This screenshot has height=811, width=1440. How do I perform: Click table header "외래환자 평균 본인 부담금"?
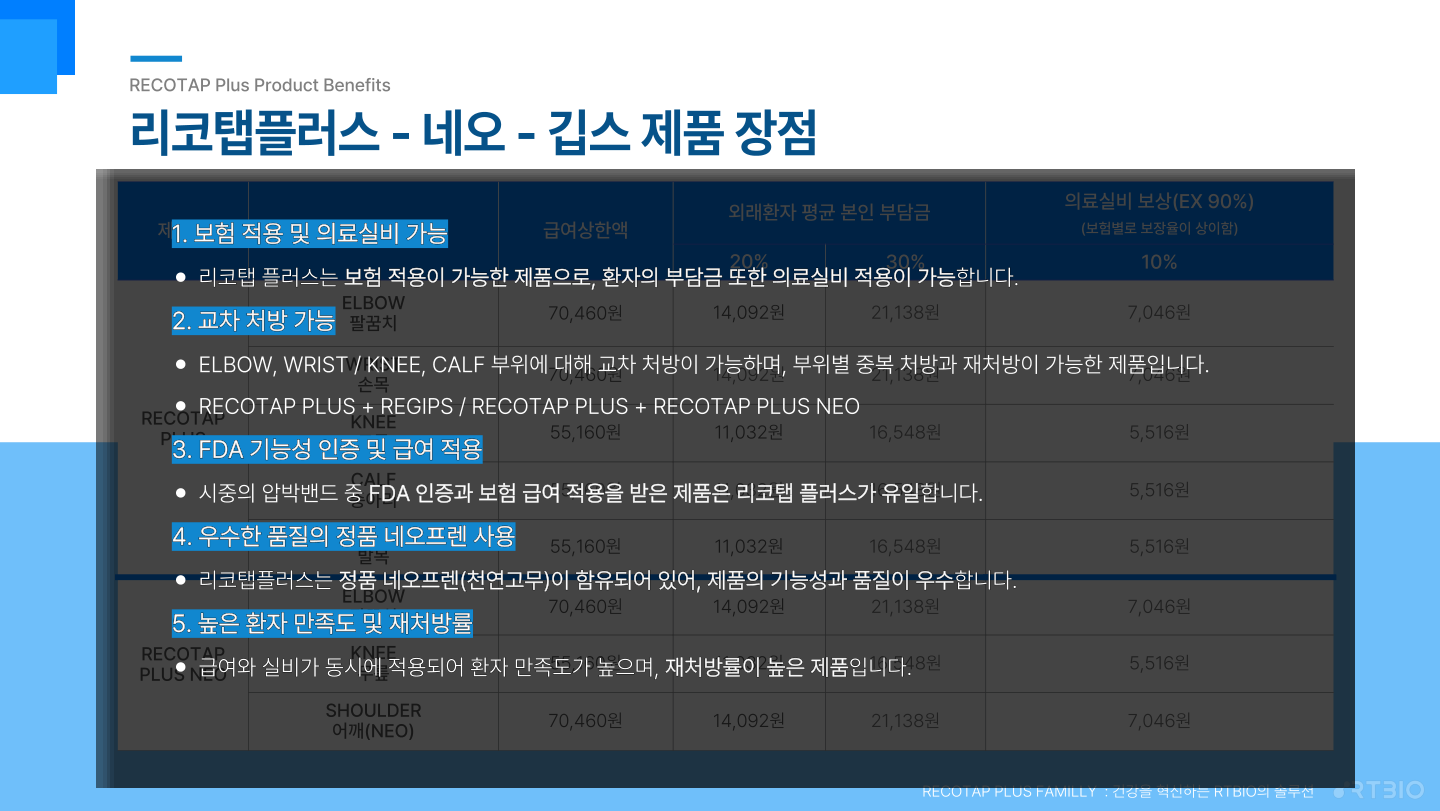pos(829,212)
